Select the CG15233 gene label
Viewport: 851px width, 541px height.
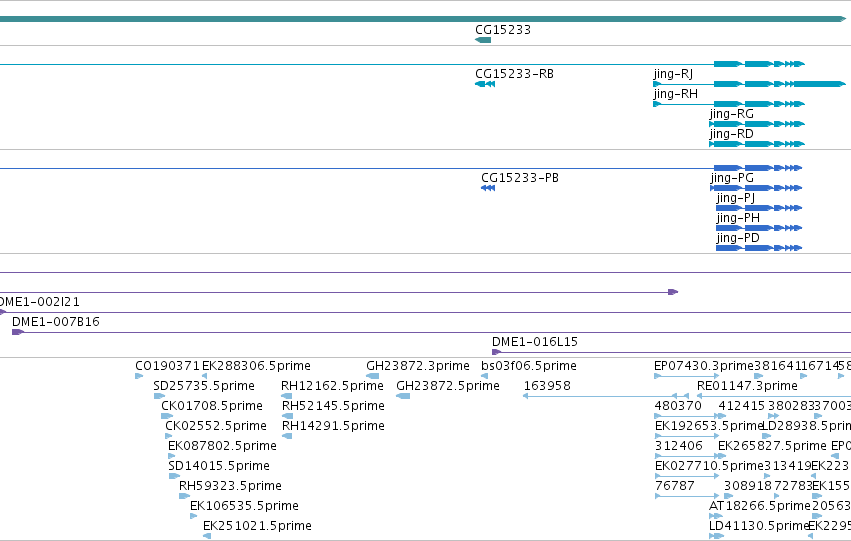(x=503, y=30)
